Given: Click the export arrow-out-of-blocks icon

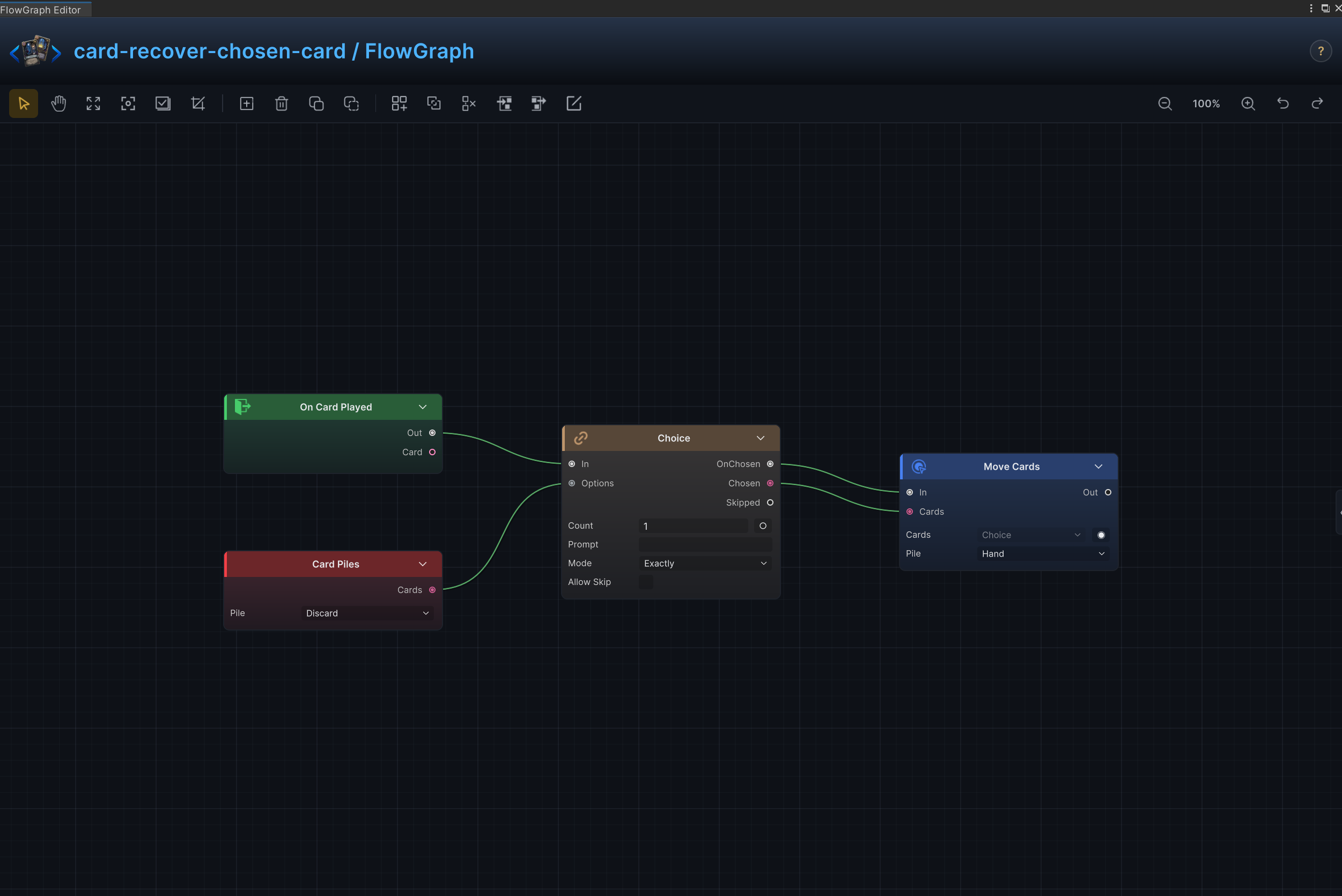Looking at the screenshot, I should point(539,103).
